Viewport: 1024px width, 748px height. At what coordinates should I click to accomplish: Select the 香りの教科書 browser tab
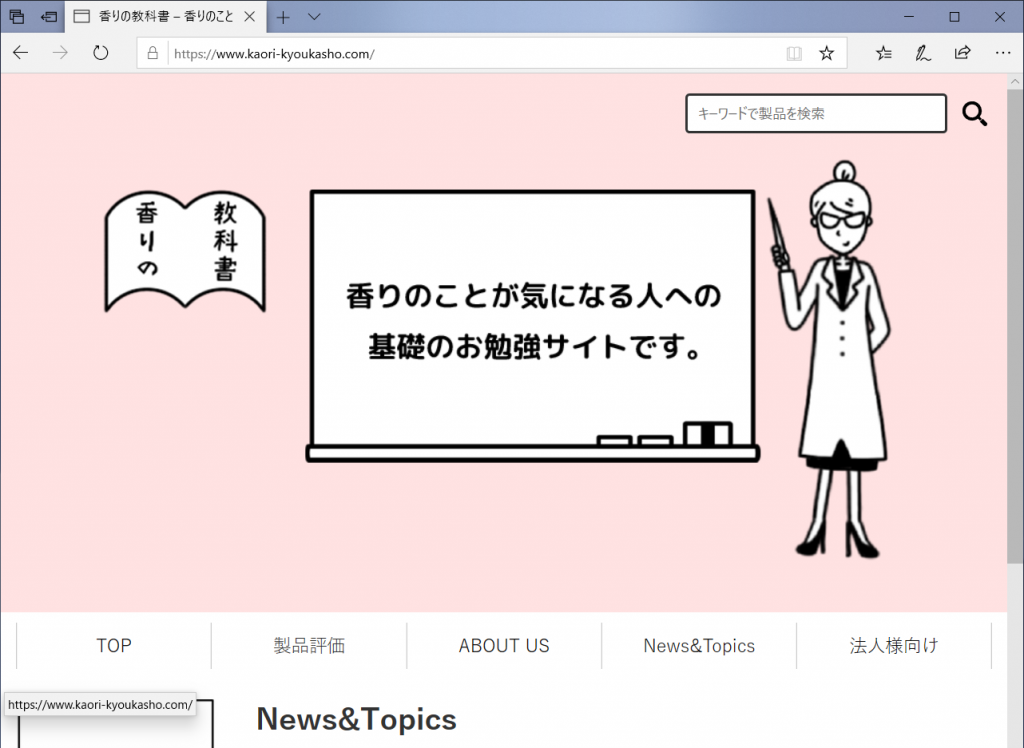[165, 17]
